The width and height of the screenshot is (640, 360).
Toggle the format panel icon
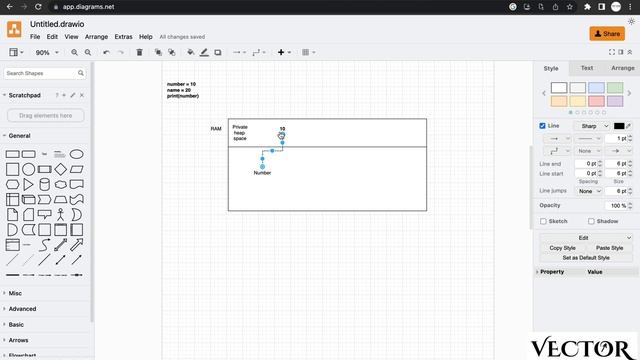tap(620, 52)
